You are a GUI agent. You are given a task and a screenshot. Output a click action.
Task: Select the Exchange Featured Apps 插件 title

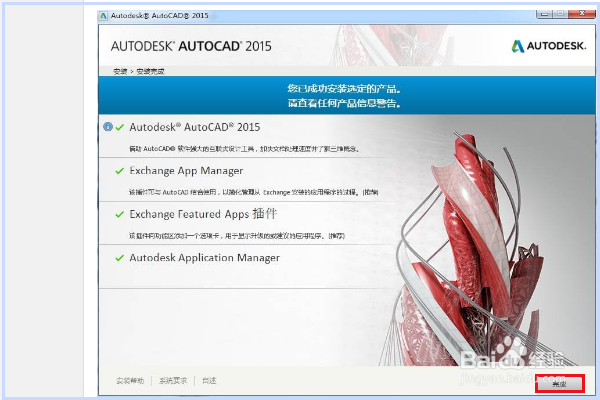click(x=203, y=214)
